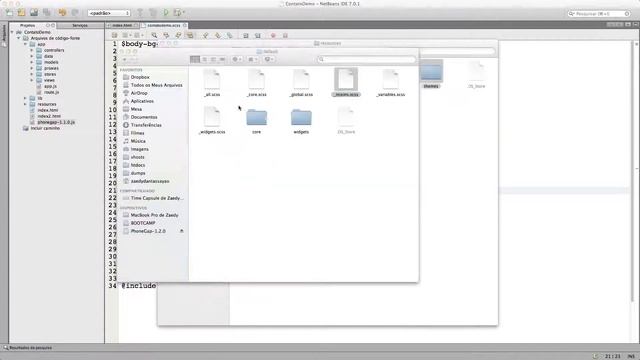Image resolution: width=640 pixels, height=360 pixels.
Task: Switch to the Serviços tab
Action: point(80,25)
